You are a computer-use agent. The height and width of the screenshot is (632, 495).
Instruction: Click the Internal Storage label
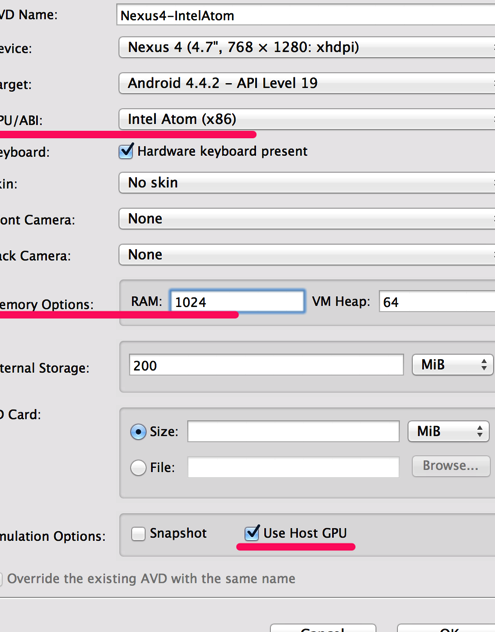tap(44, 368)
